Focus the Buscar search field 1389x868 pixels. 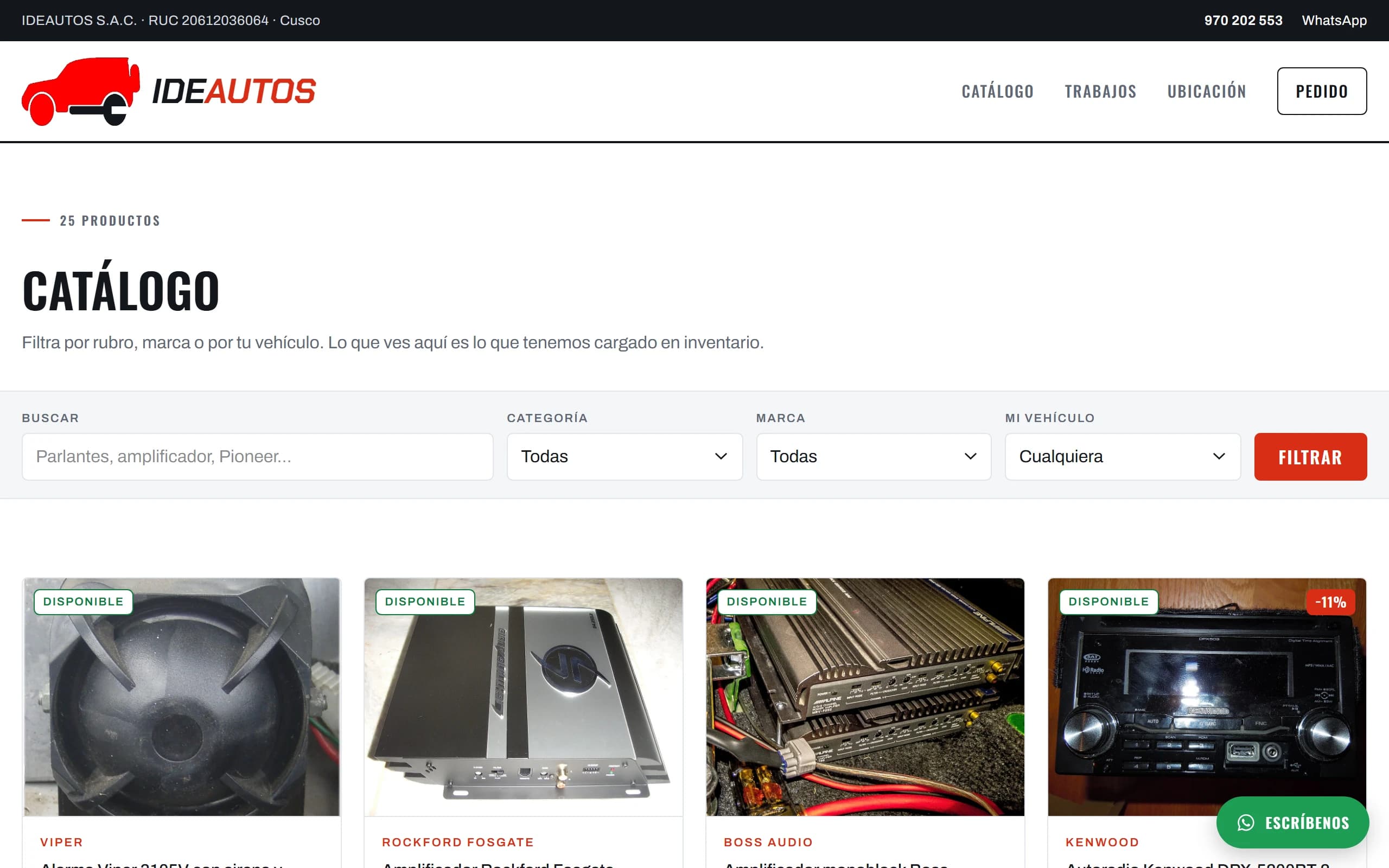(x=257, y=456)
